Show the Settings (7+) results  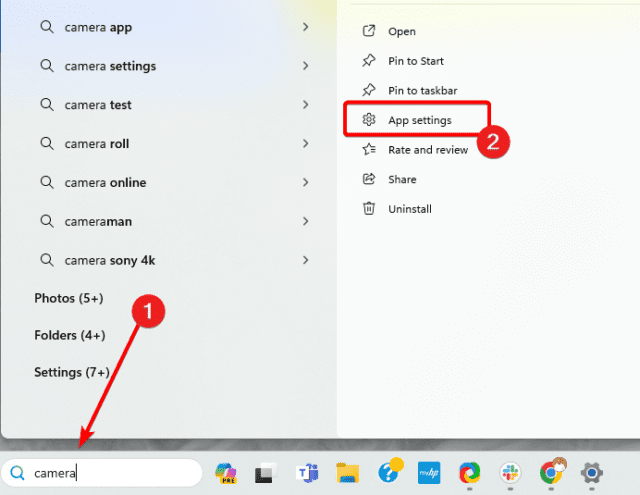point(72,372)
